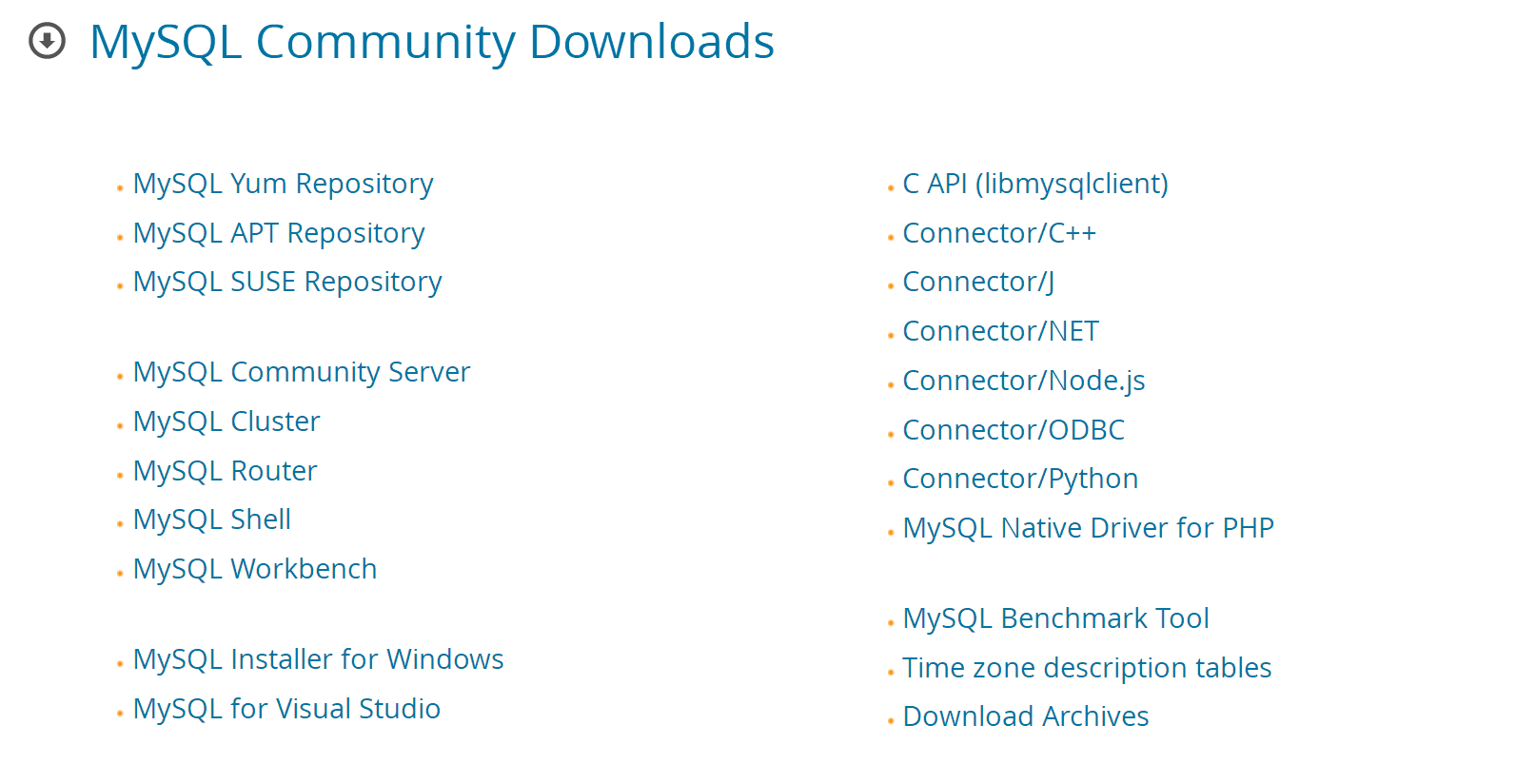
Task: Open MySQL Native Driver for PHP
Action: (x=1089, y=528)
